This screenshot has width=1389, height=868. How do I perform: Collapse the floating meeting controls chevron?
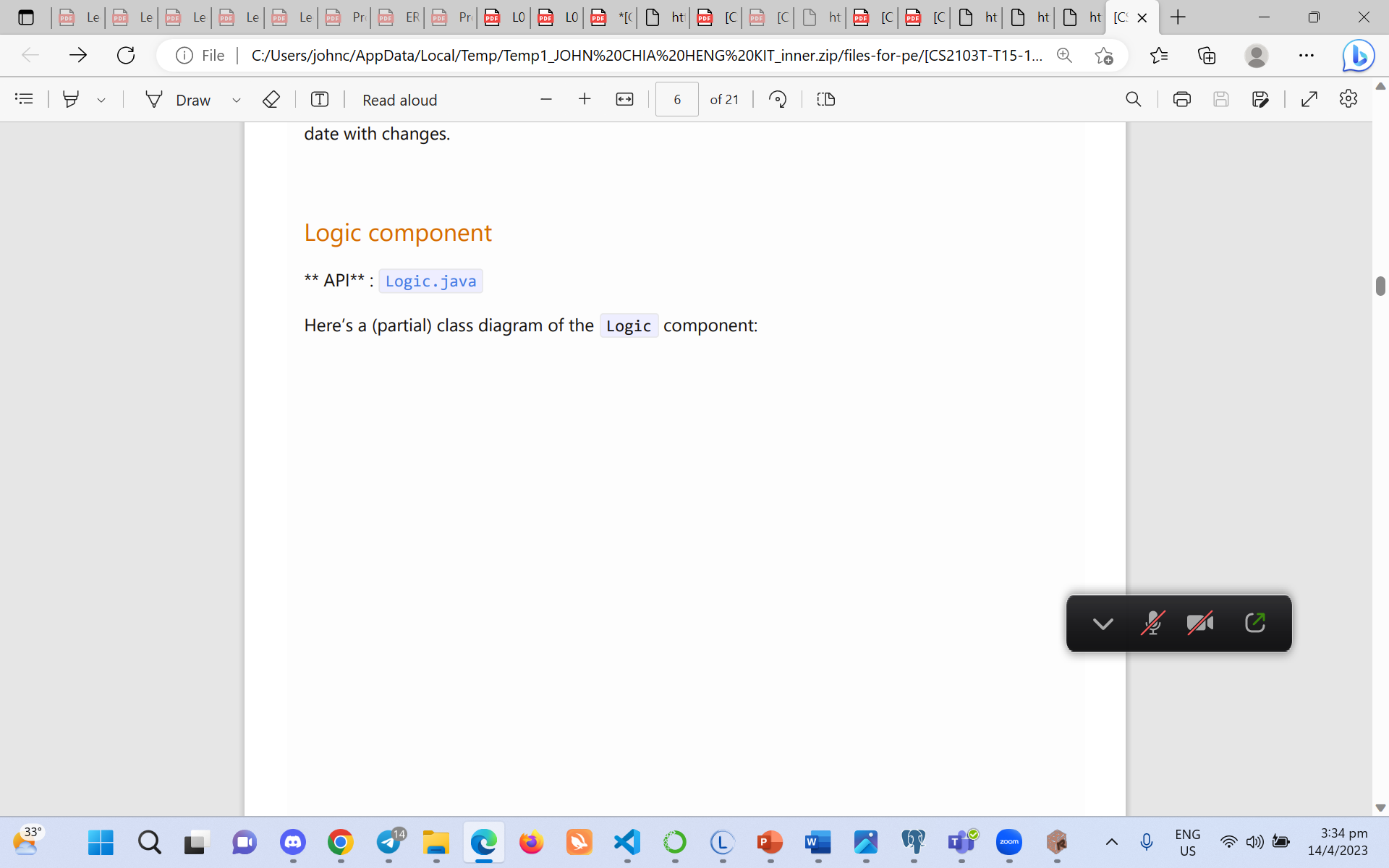click(x=1103, y=623)
